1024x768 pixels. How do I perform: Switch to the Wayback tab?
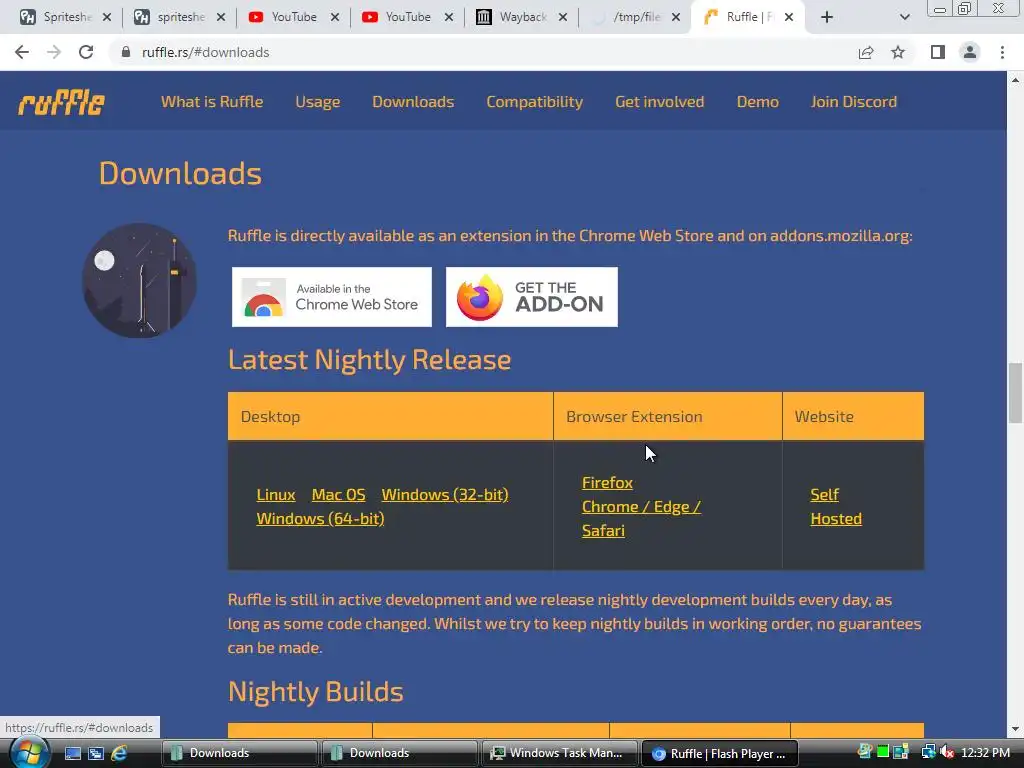[x=513, y=17]
